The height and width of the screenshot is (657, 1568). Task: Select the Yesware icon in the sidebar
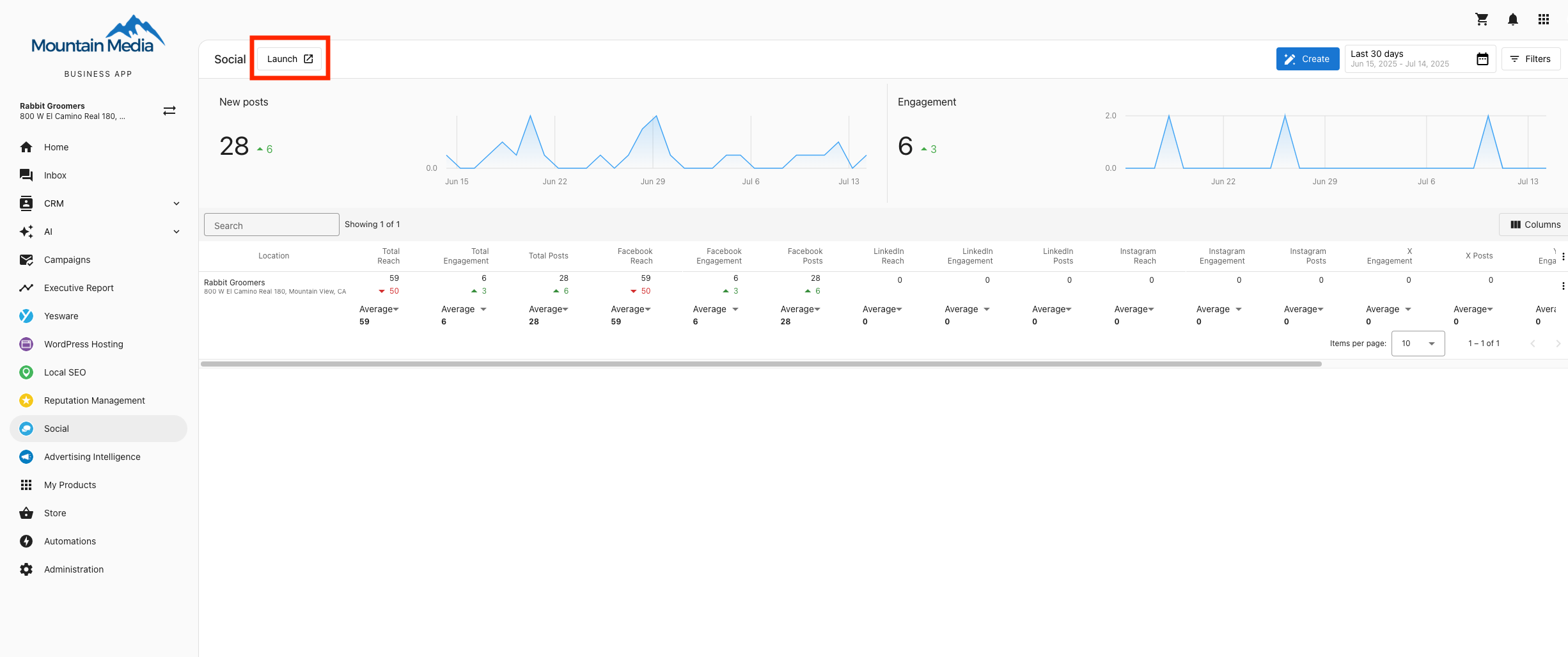pos(26,315)
